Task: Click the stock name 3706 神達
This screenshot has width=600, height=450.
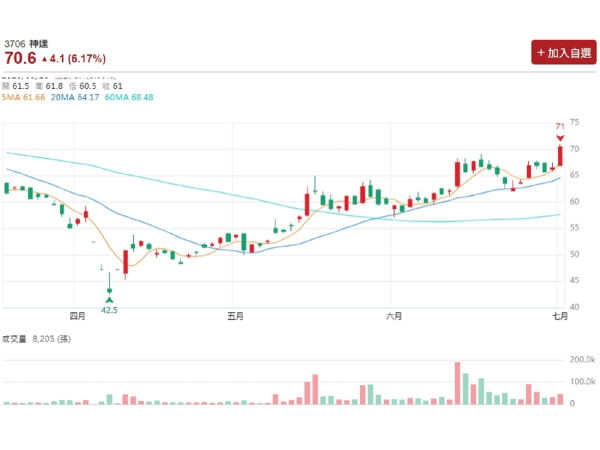Action: 27,44
